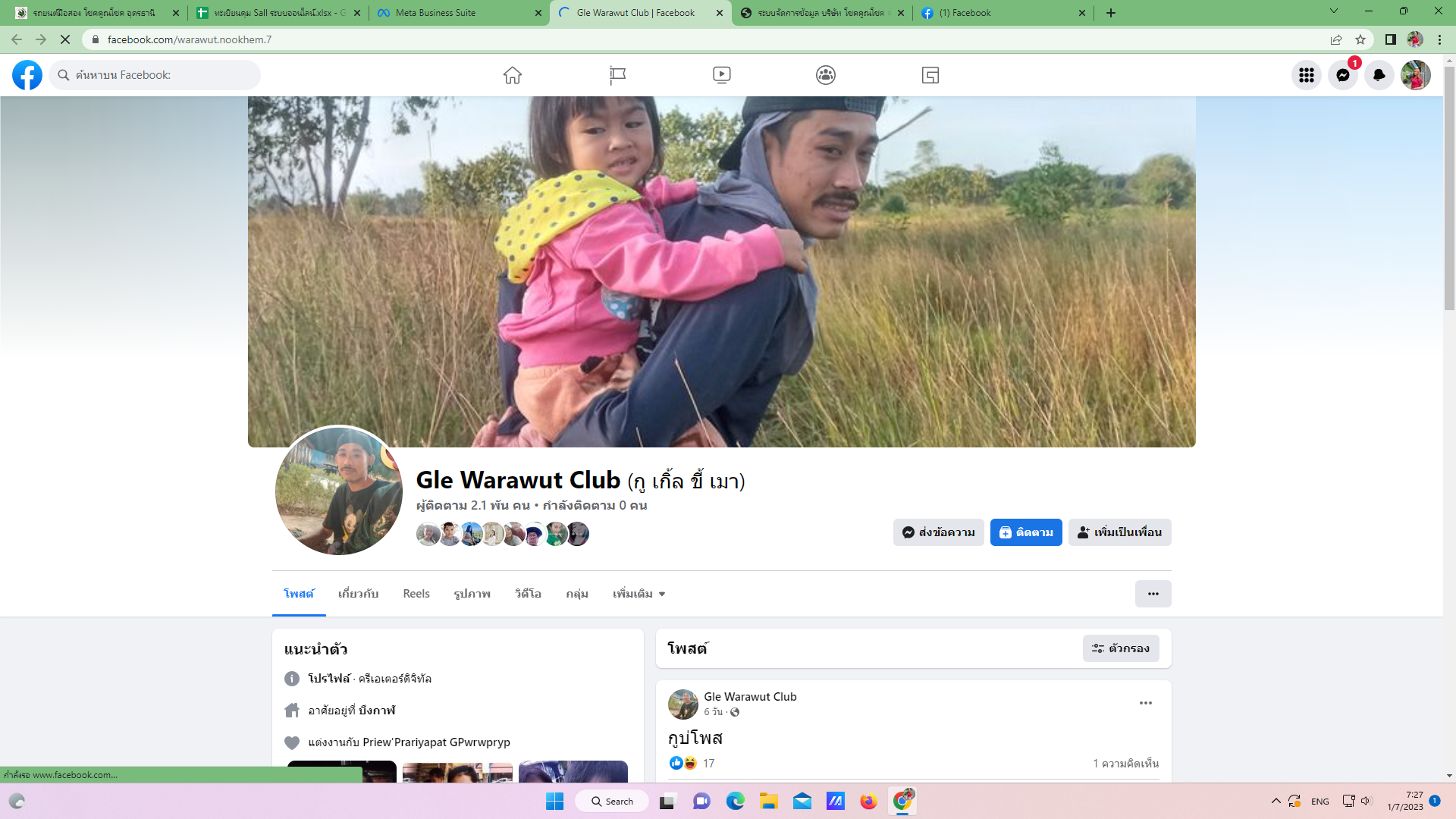
Task: Click เพิ่มเป็นเพื่อน add friend button
Action: [1119, 532]
